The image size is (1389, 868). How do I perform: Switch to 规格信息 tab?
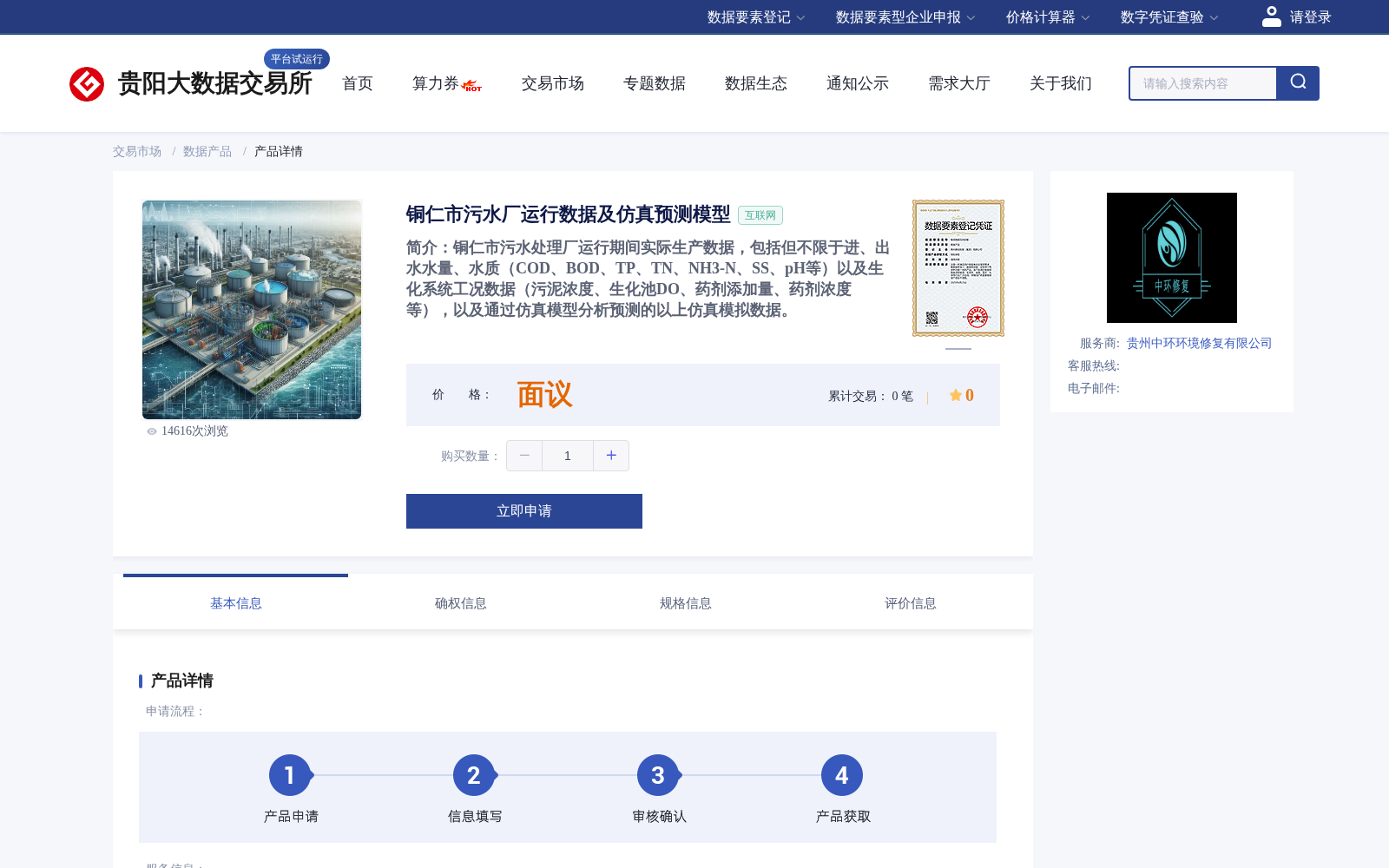(686, 603)
